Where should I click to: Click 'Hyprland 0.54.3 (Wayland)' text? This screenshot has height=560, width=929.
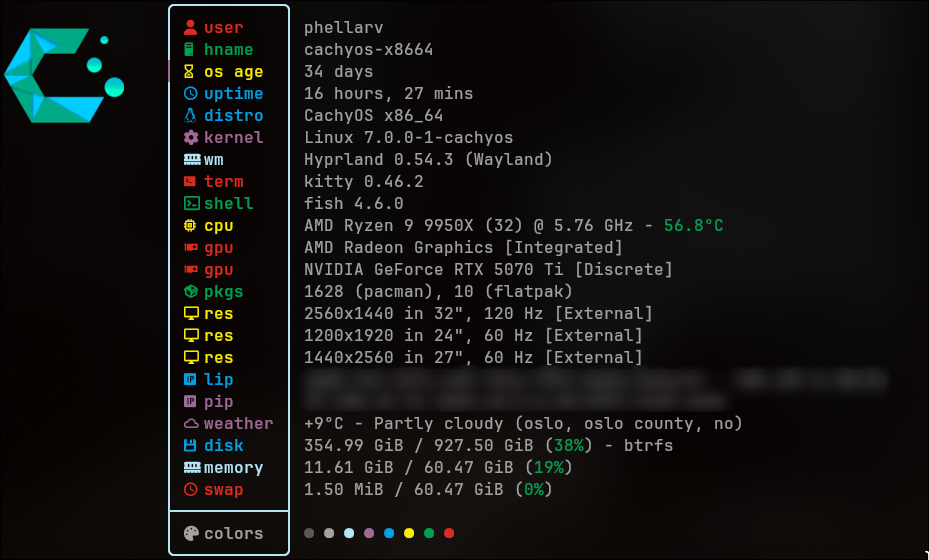[x=428, y=159]
